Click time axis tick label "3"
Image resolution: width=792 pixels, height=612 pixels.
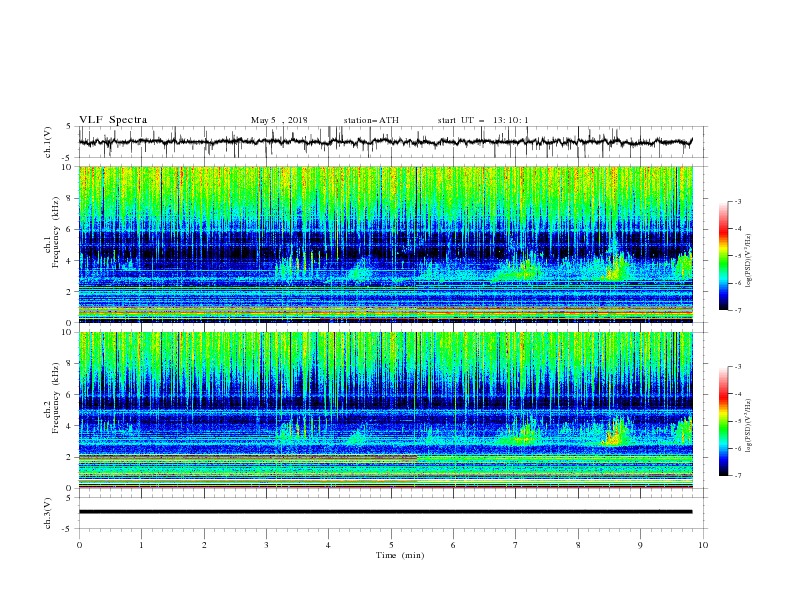(266, 545)
